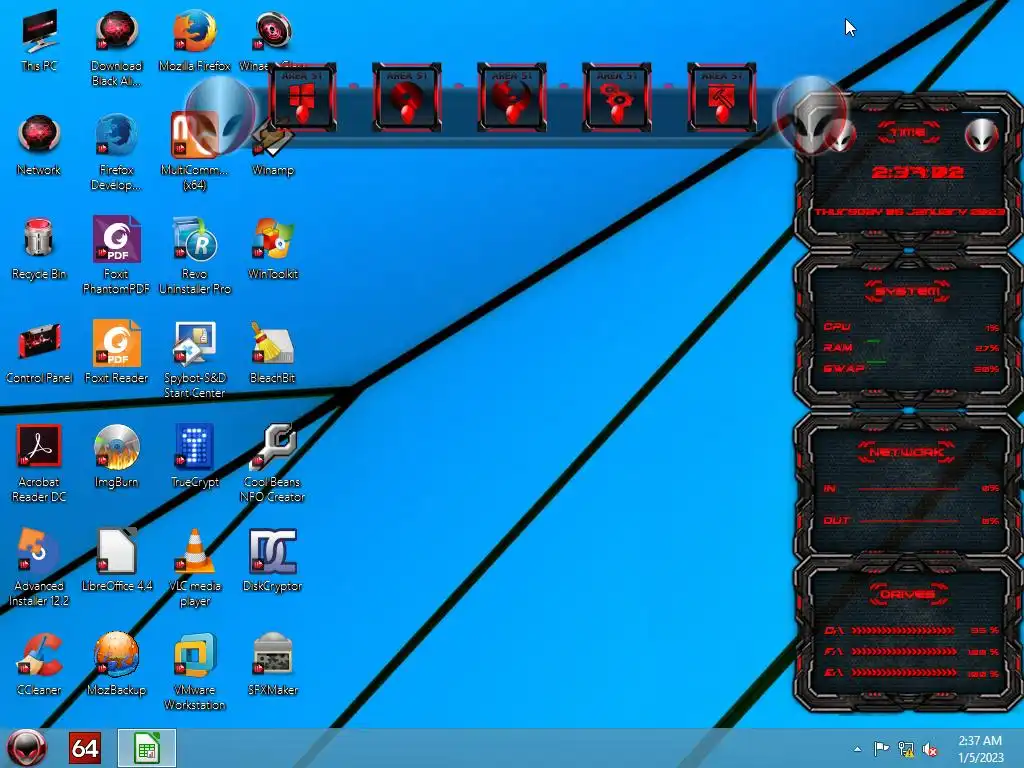Launch SFXMaker shortcut
The image size is (1024, 768).
pos(272,664)
